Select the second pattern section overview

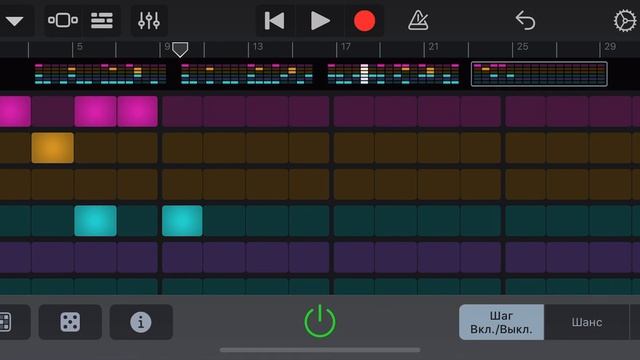click(247, 74)
